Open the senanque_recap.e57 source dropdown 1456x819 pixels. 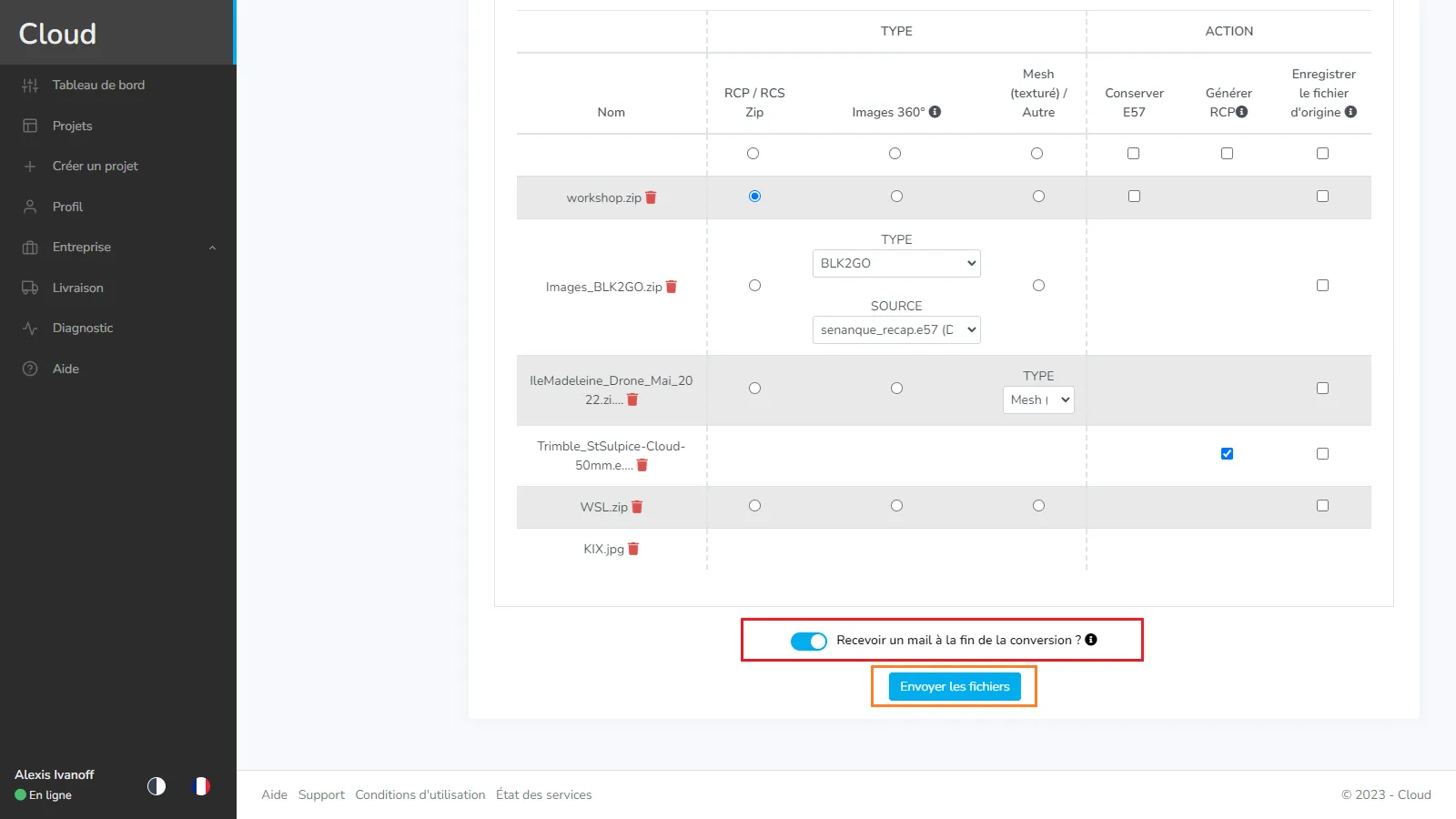896,329
